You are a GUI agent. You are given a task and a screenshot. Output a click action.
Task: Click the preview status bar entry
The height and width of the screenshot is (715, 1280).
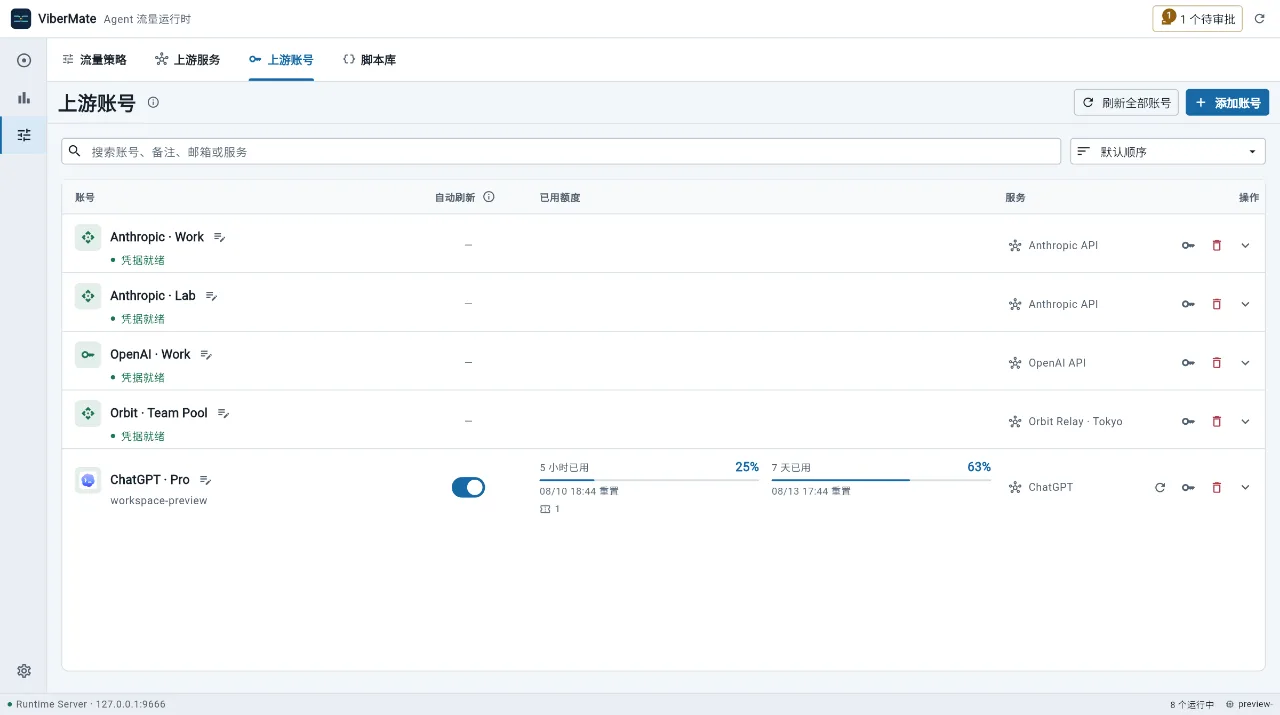(1248, 704)
